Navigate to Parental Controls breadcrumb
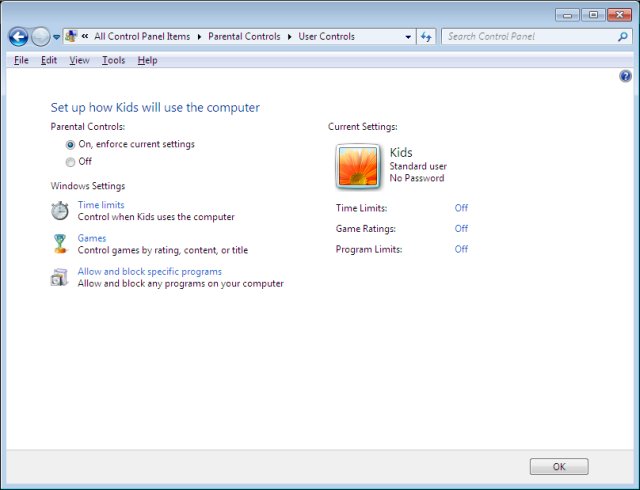Image resolution: width=640 pixels, height=490 pixels. (x=244, y=36)
